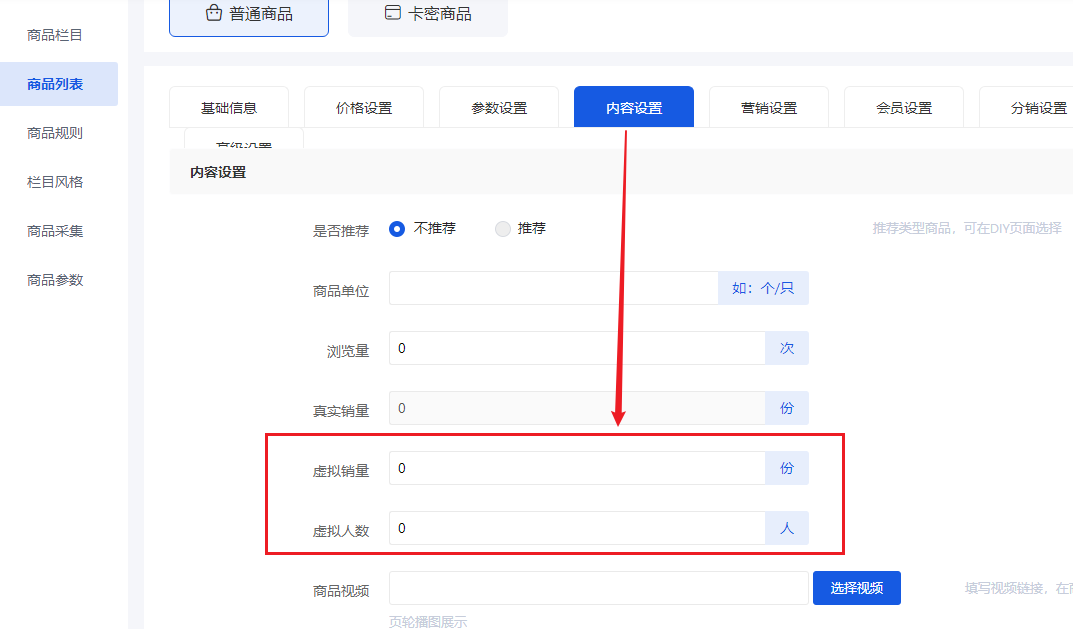Open 商品规则 in the sidebar
The height and width of the screenshot is (629, 1073).
pyautogui.click(x=55, y=133)
